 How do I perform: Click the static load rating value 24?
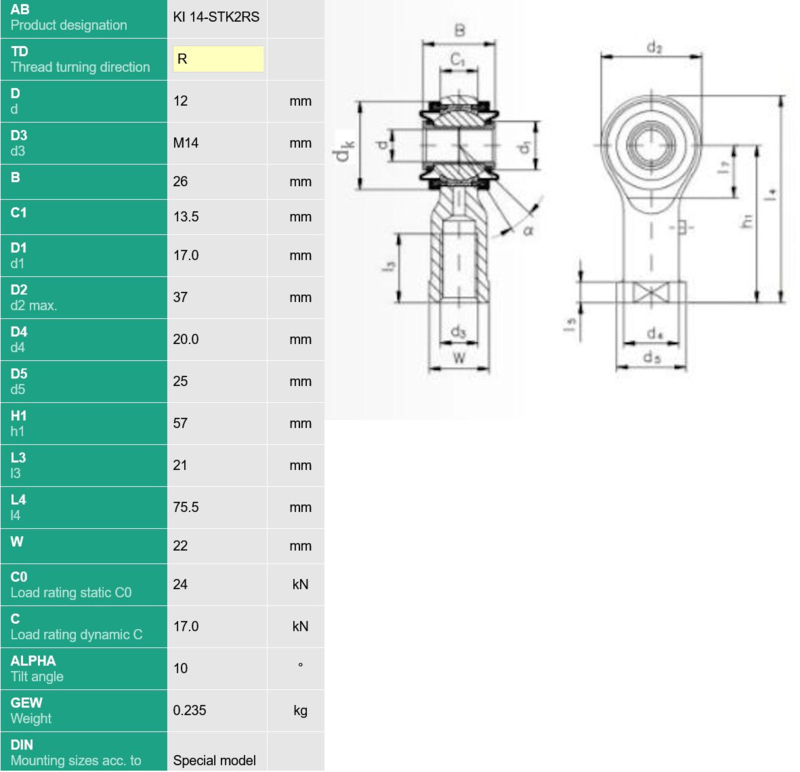tap(180, 584)
